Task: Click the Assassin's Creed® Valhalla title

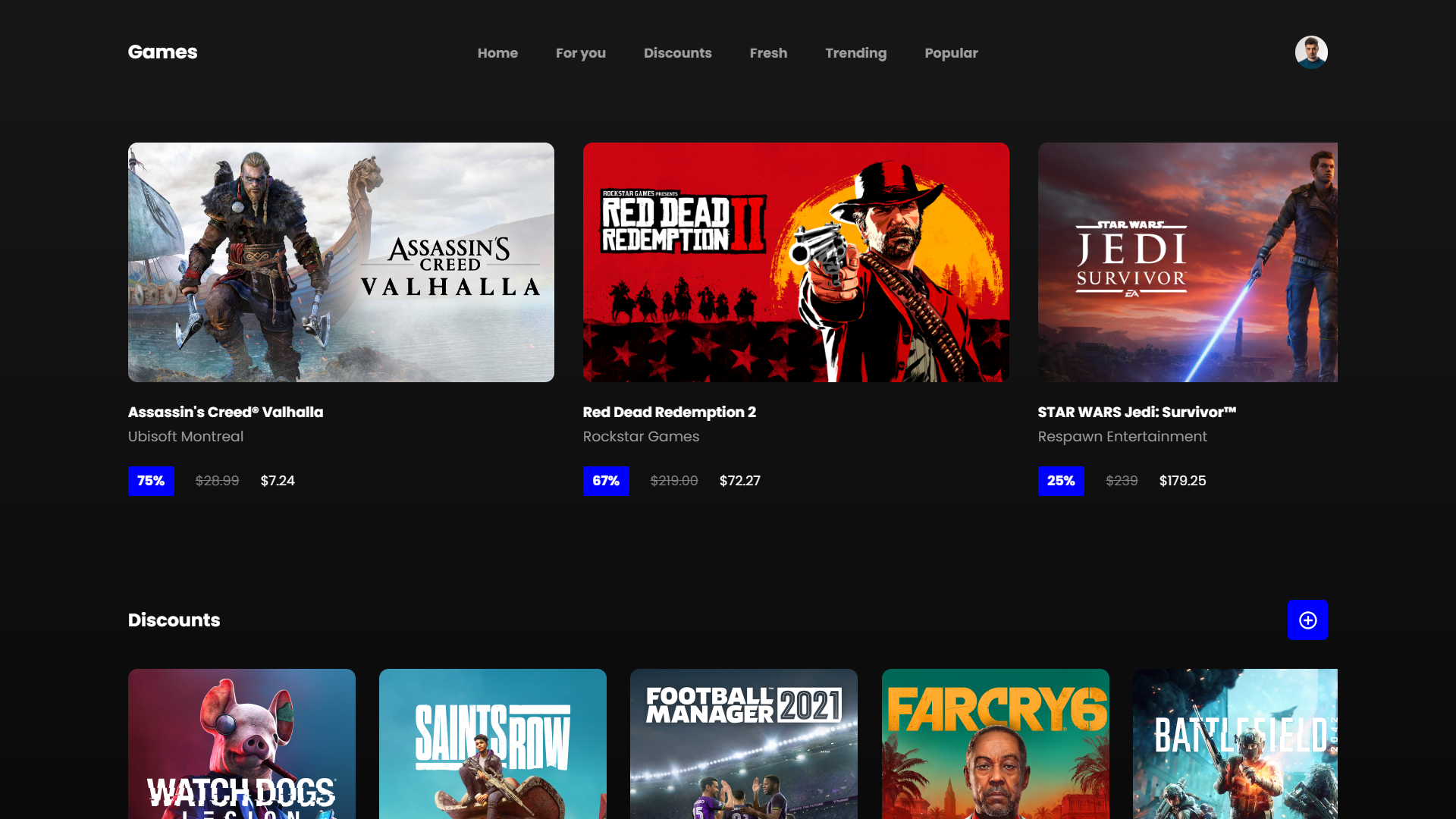Action: 225,412
